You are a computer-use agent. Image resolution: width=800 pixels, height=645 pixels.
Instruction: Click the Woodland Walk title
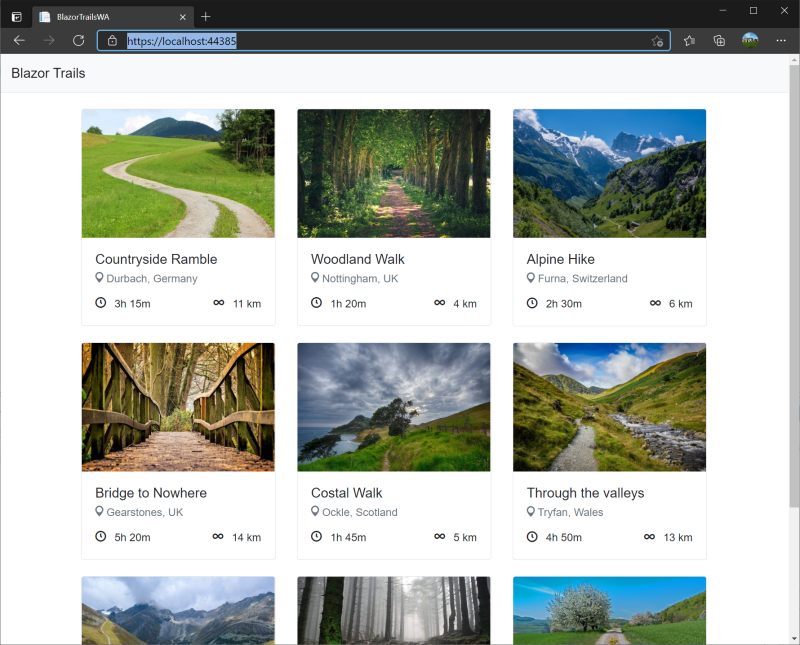tap(358, 259)
